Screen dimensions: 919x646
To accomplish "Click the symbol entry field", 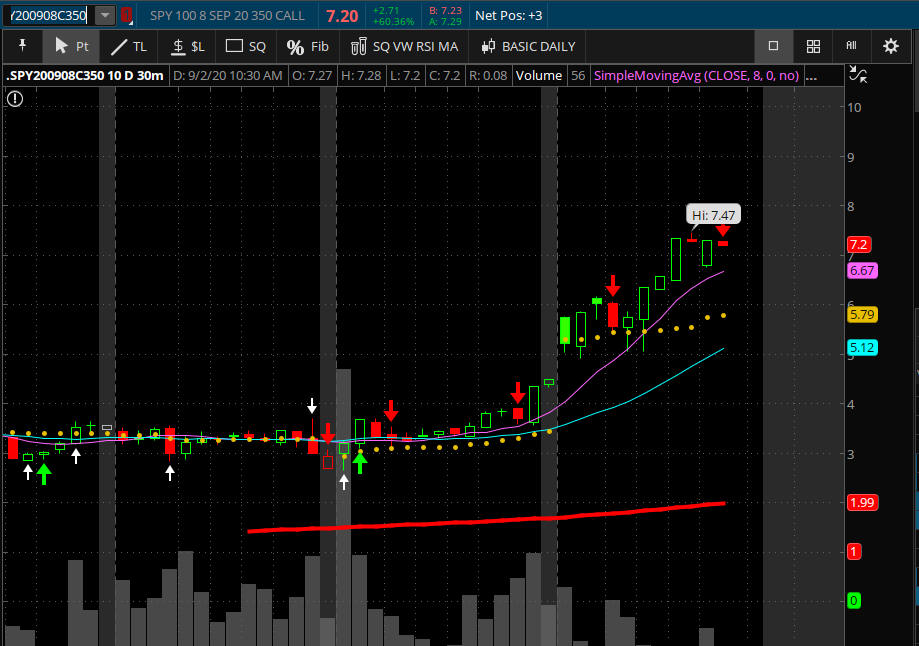I will 49,15.
